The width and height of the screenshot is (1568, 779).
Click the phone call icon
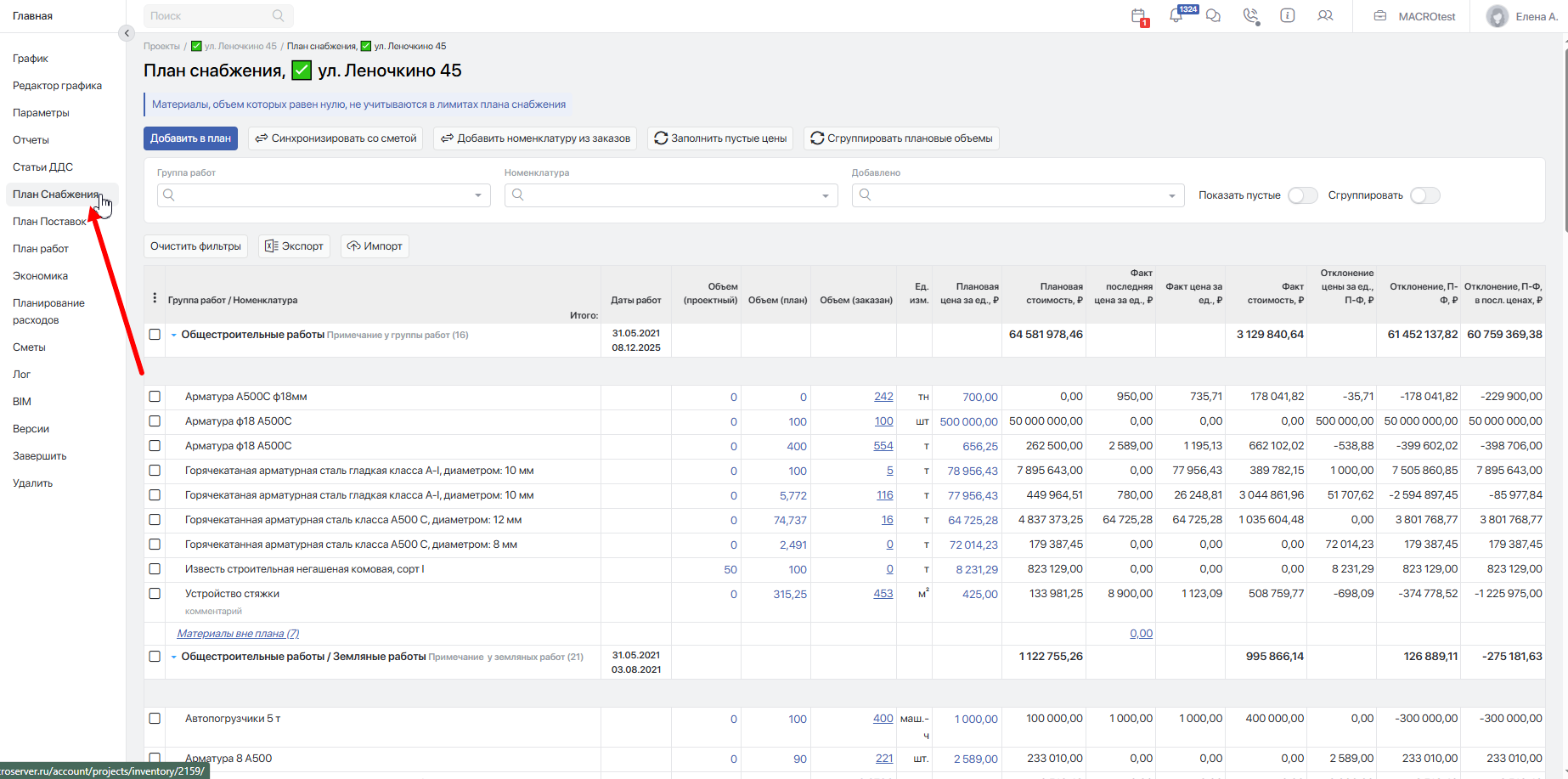(1250, 16)
